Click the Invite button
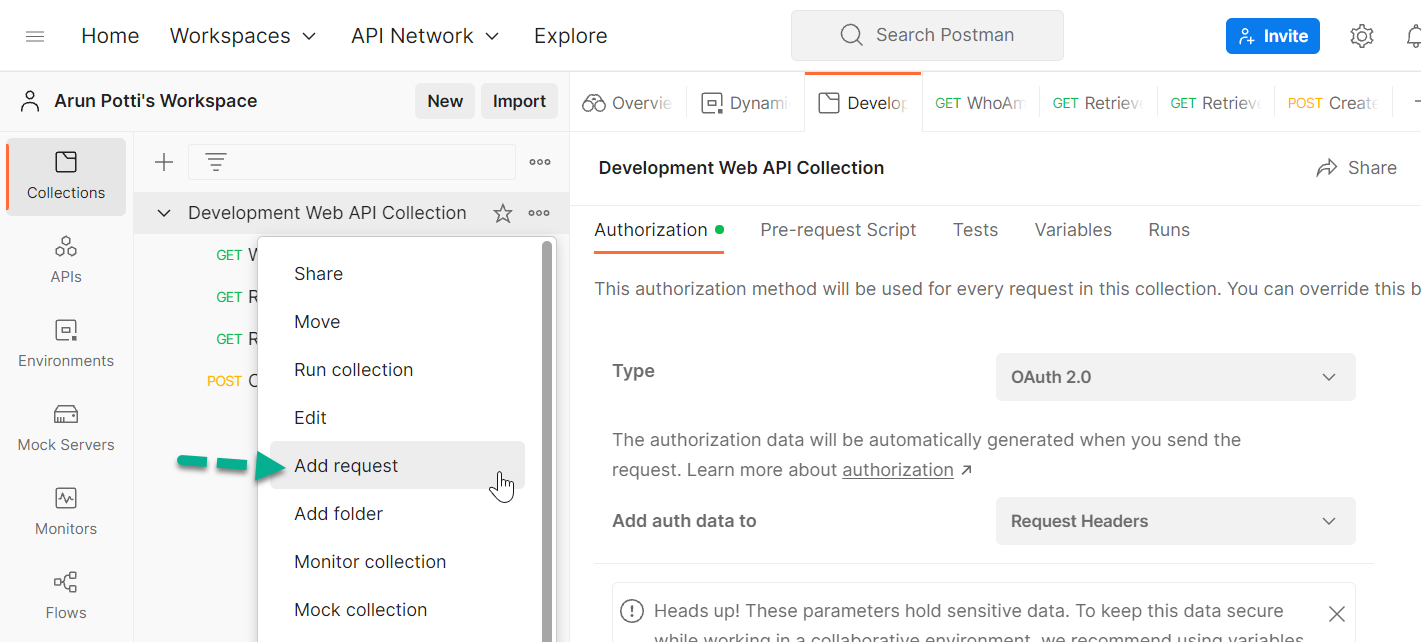Image resolution: width=1421 pixels, height=642 pixels. point(1272,35)
